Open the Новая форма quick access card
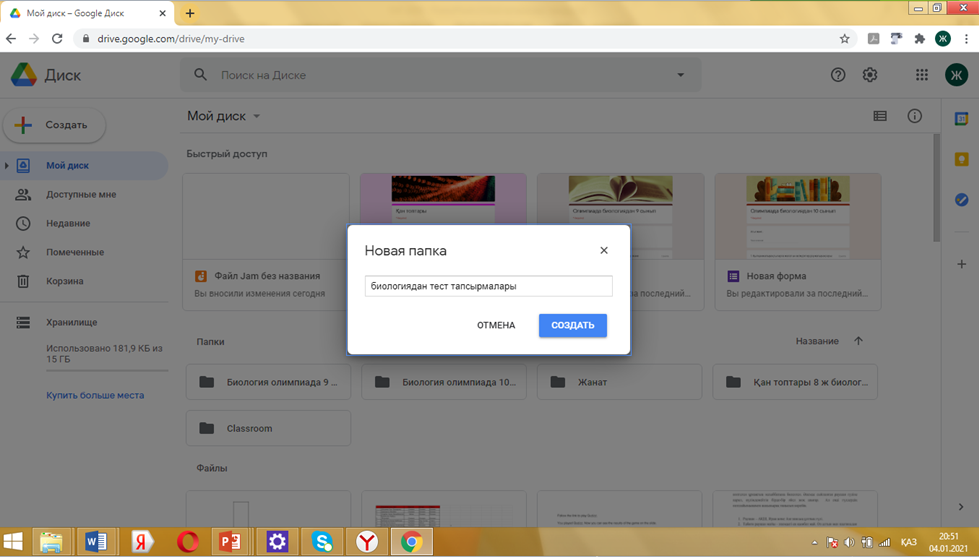The width and height of the screenshot is (979, 557). [798, 242]
